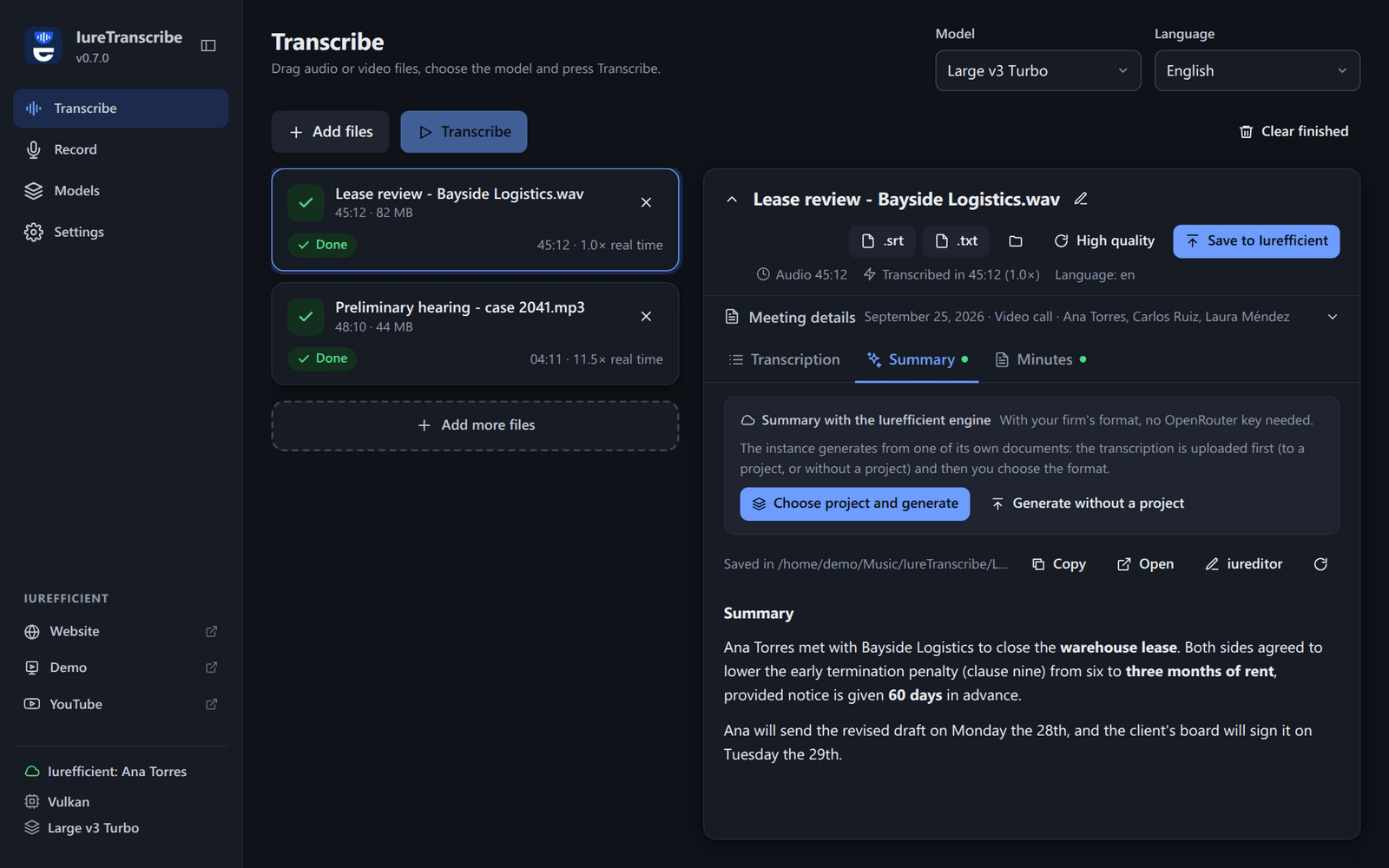Viewport: 1389px width, 868px height.
Task: Click the microphone icon next to Record
Action: 33,149
